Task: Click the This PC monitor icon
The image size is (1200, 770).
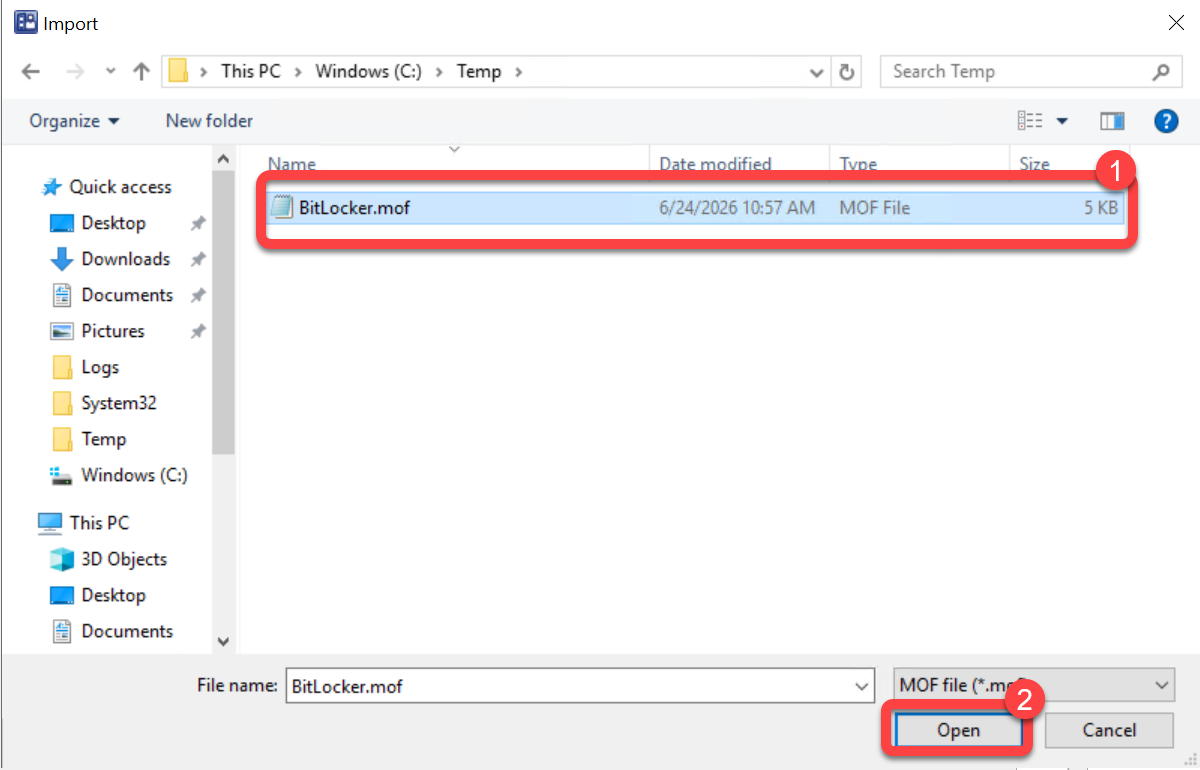Action: [50, 523]
